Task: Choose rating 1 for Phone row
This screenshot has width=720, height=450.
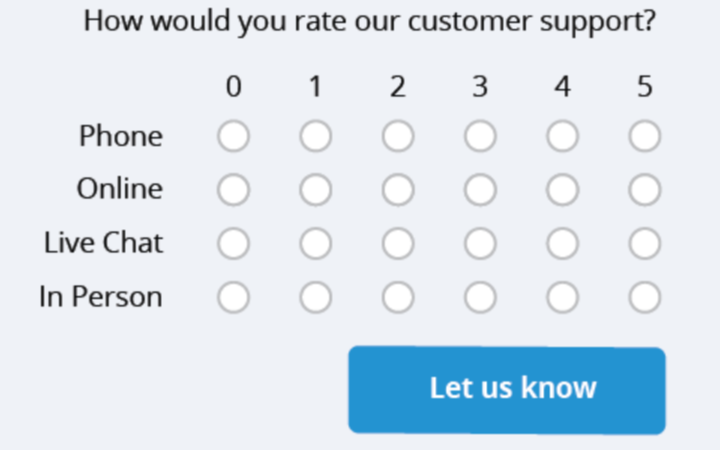Action: click(x=315, y=136)
